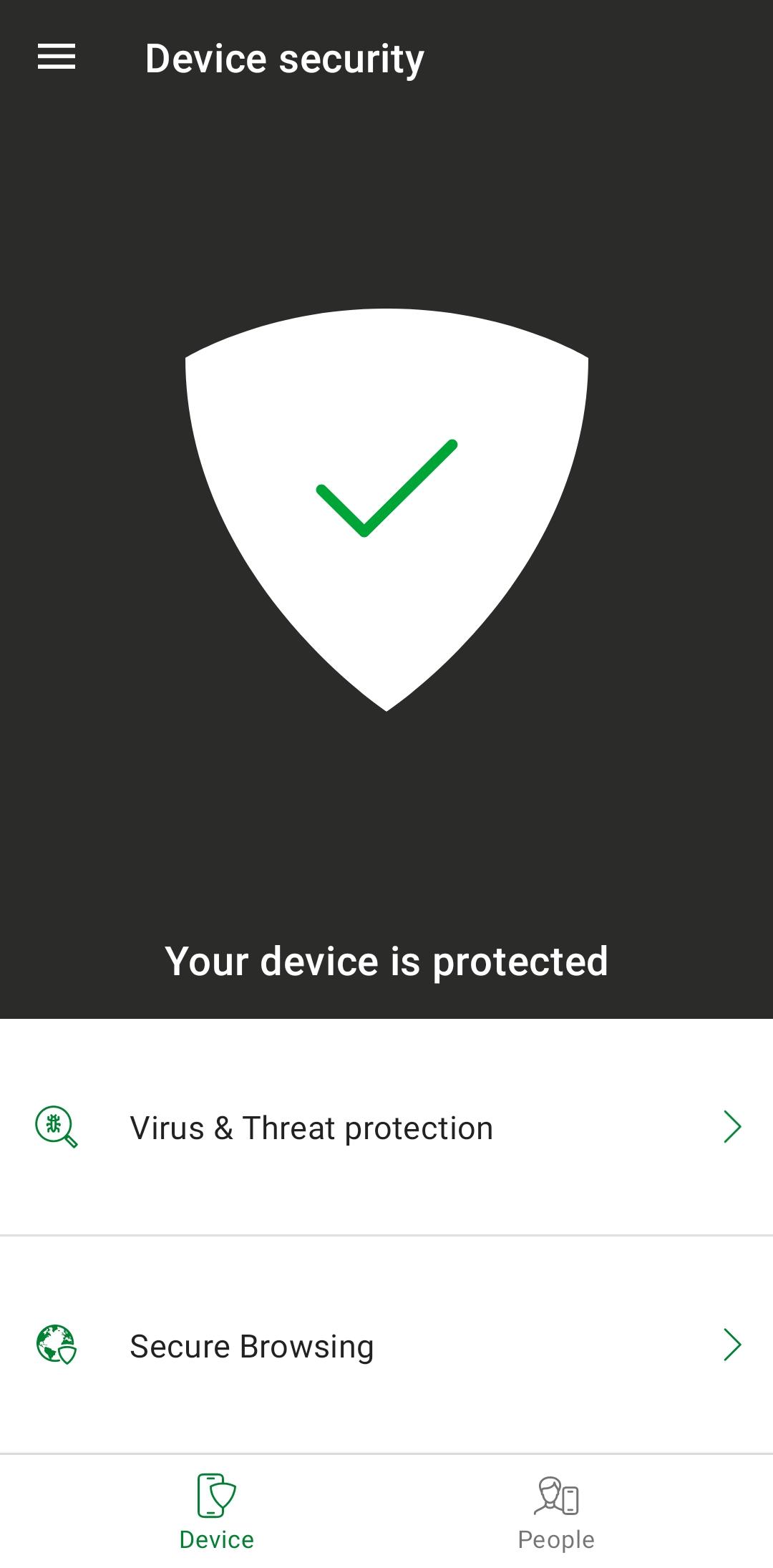Expand Virus & Threat protection chevron
The image size is (773, 1568).
[732, 1127]
